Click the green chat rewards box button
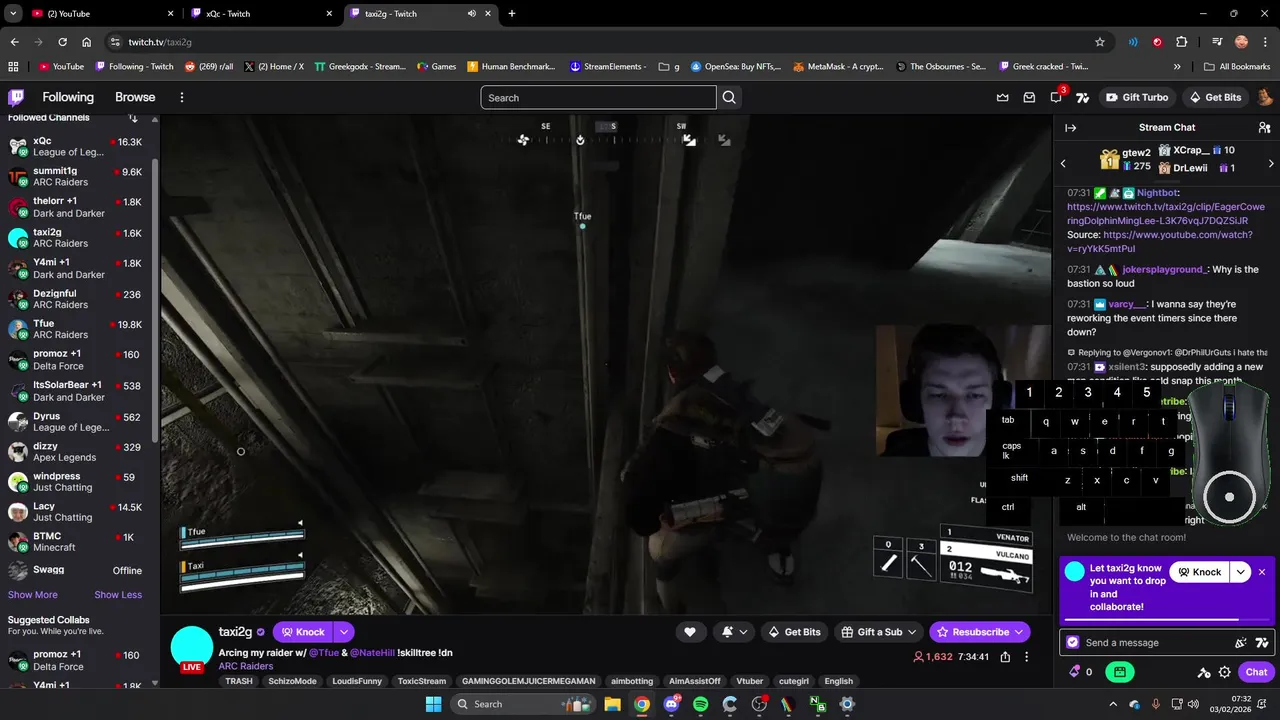 point(1120,672)
